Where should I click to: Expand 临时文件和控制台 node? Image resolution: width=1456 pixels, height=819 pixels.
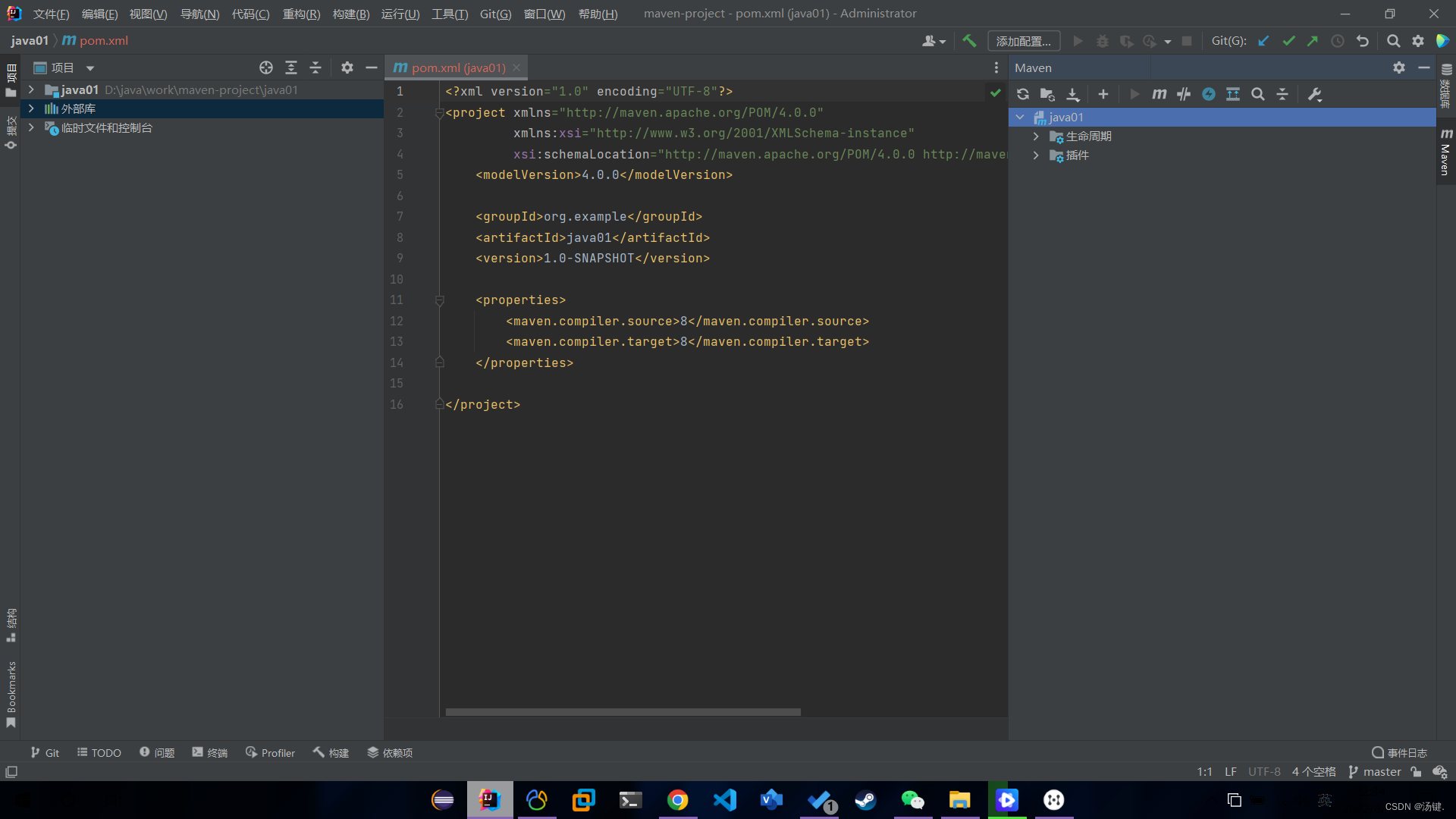point(31,127)
